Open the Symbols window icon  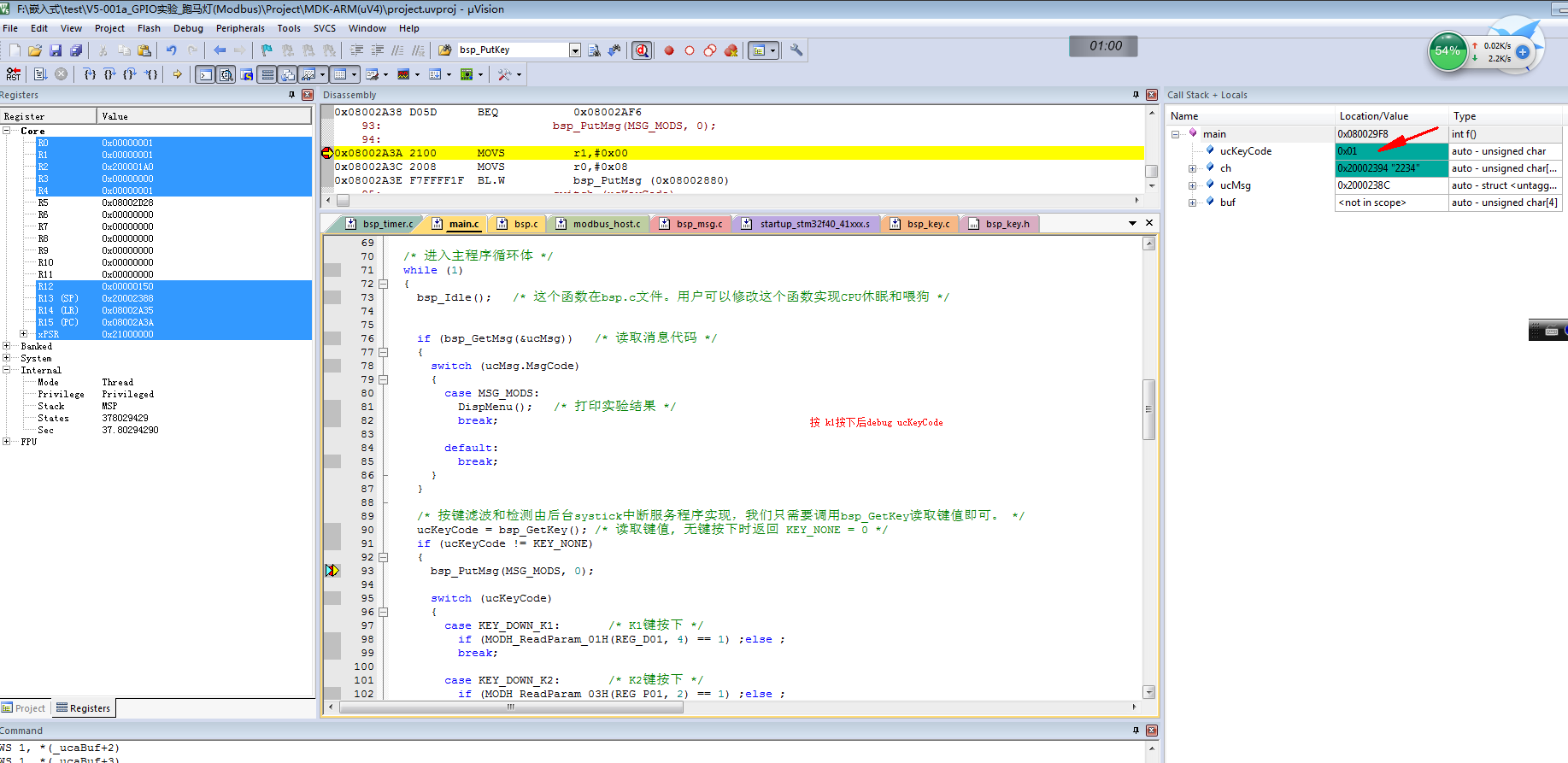[x=246, y=74]
